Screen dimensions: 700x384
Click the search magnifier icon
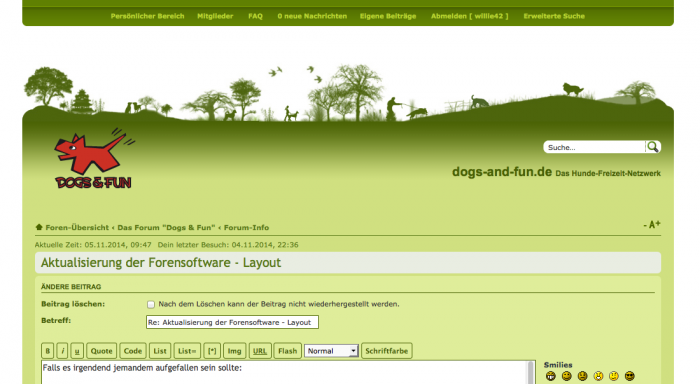653,147
